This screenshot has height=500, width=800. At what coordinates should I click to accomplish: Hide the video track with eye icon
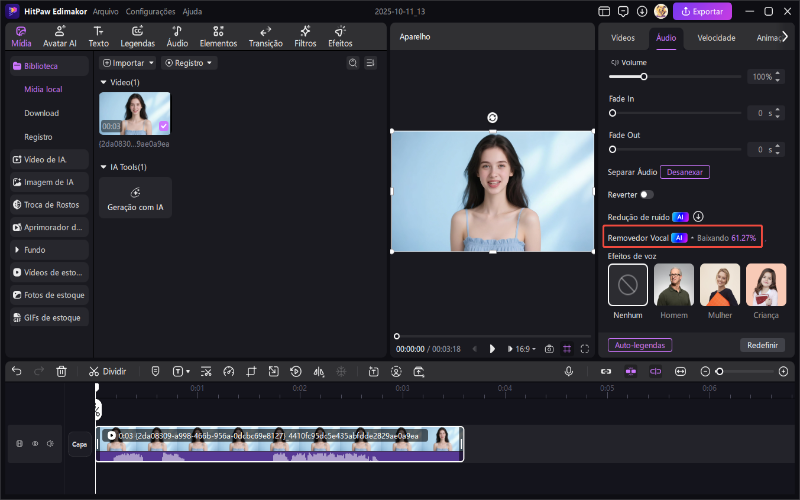pyautogui.click(x=35, y=443)
